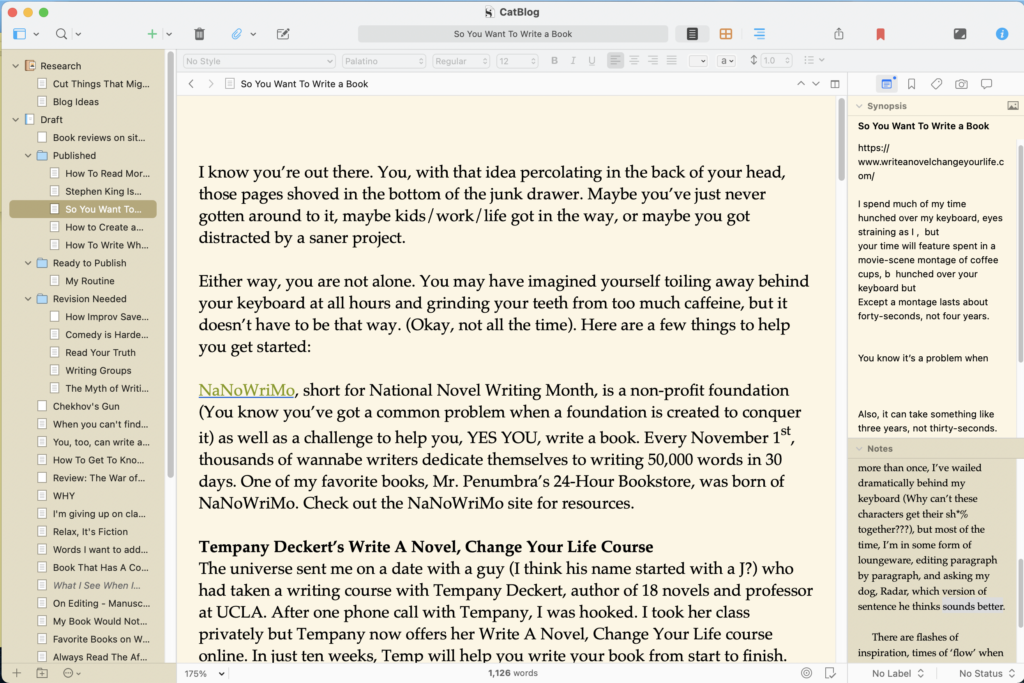Collapse the Research folder
This screenshot has width=1024, height=683.
point(16,66)
